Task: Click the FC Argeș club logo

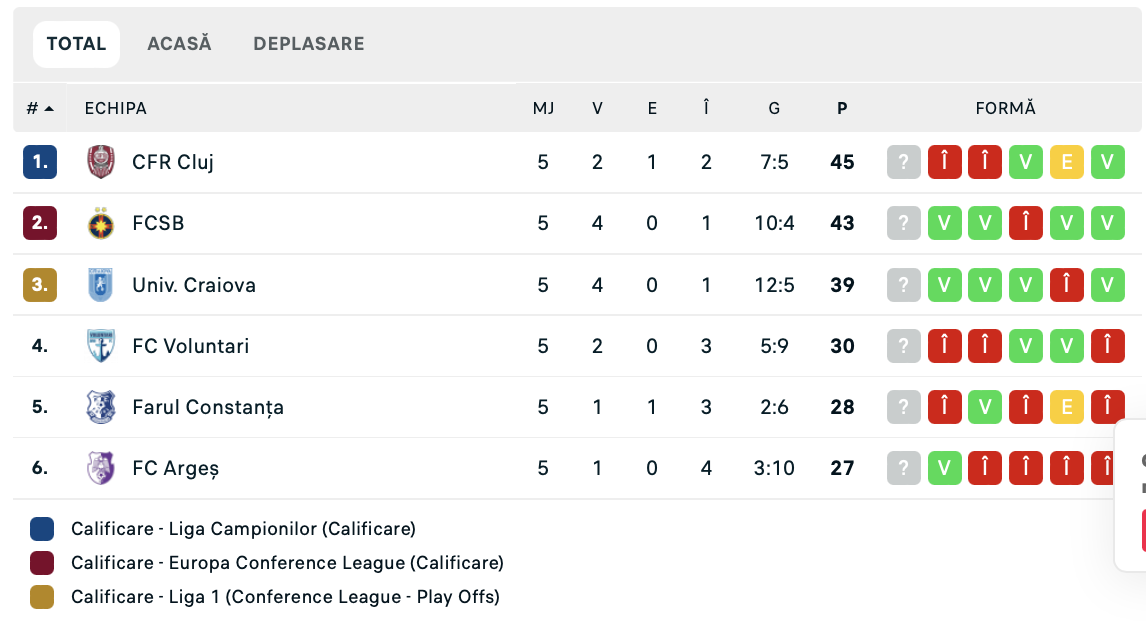Action: click(100, 468)
